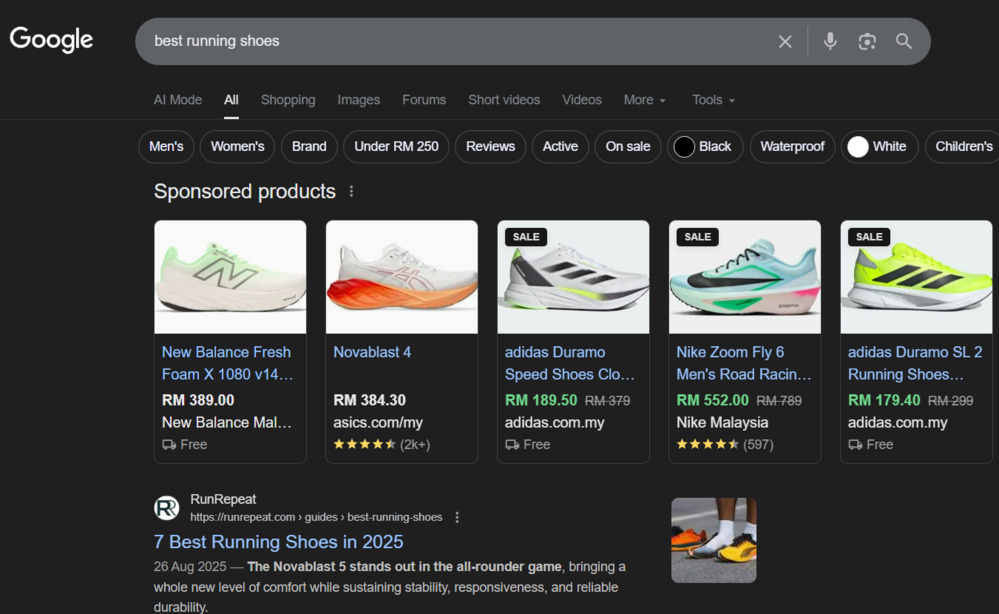Click the Google logo to go home

click(50, 39)
